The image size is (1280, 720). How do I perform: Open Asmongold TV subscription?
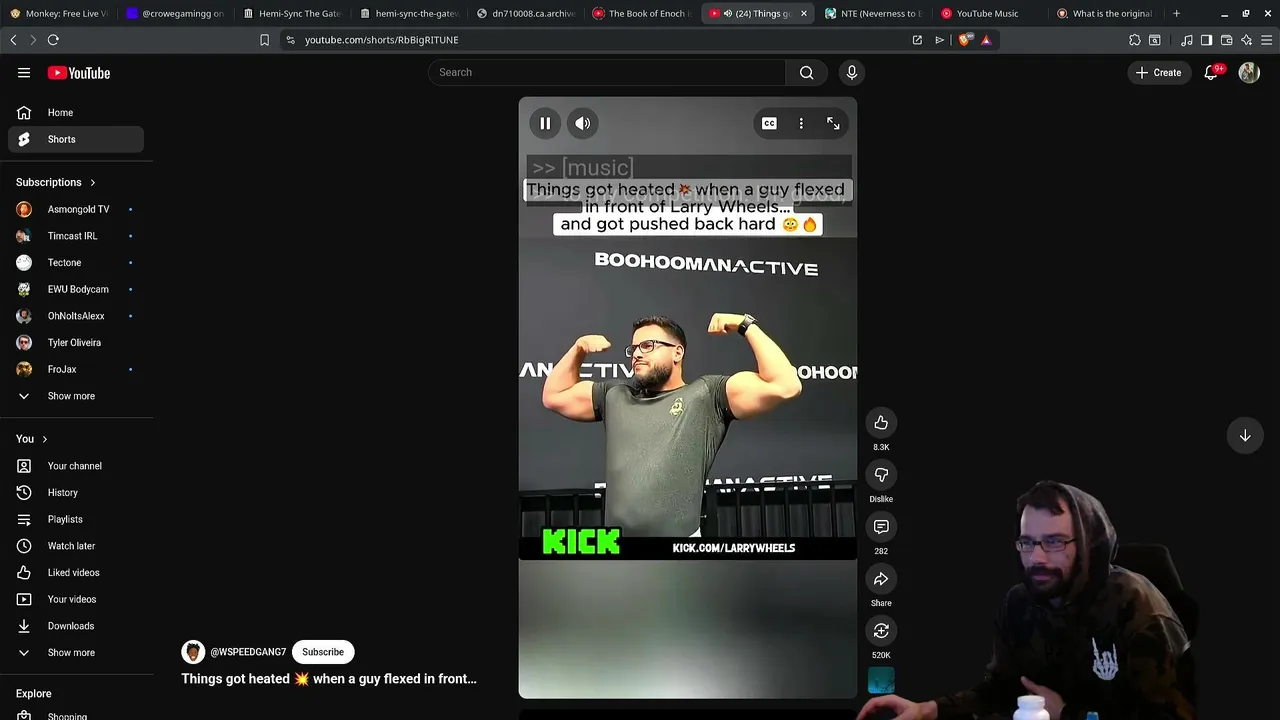76,209
